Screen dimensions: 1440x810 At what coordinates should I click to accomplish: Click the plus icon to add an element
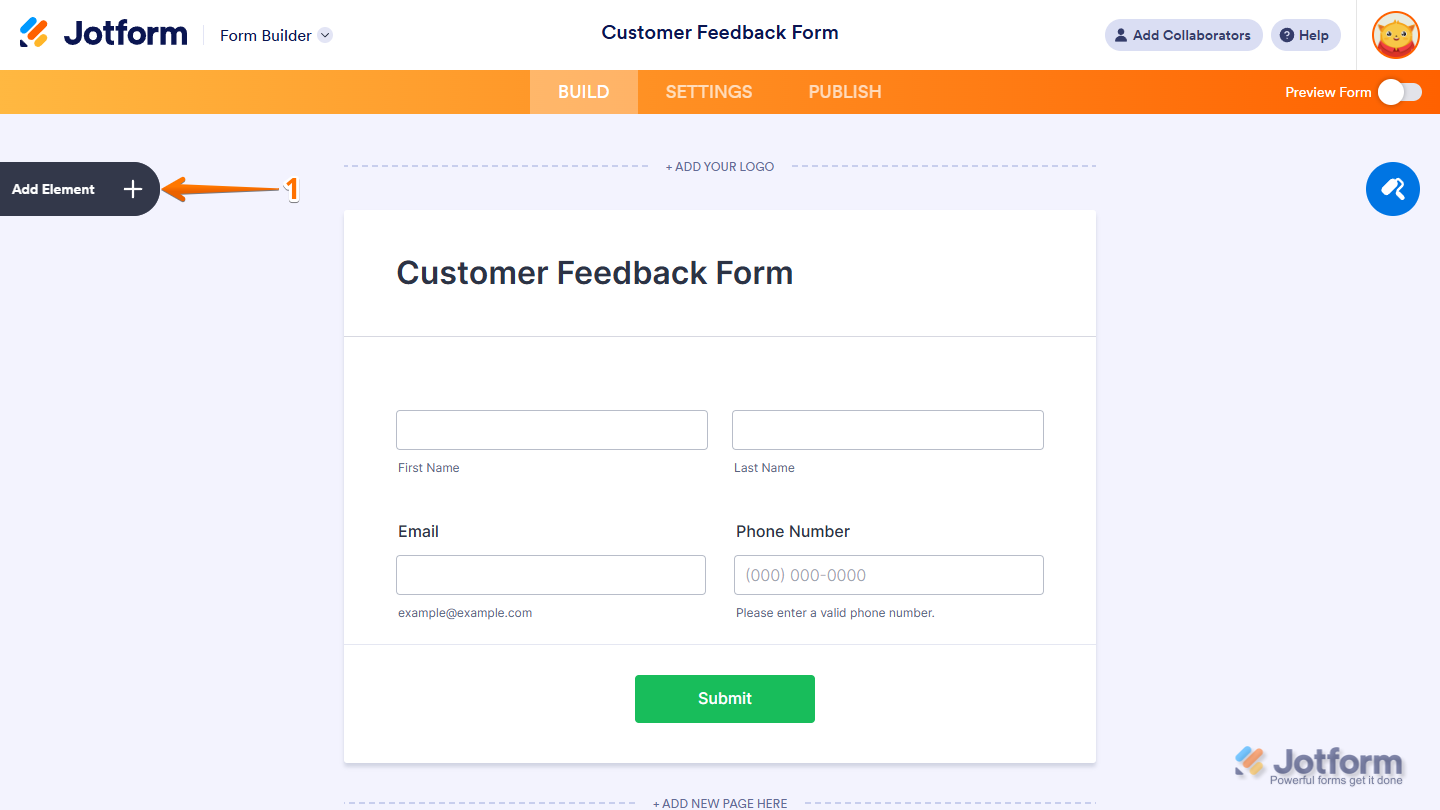pyautogui.click(x=132, y=189)
